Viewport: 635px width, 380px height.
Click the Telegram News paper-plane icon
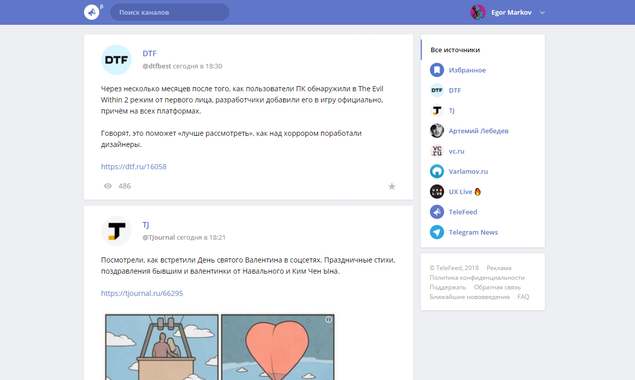coord(437,232)
